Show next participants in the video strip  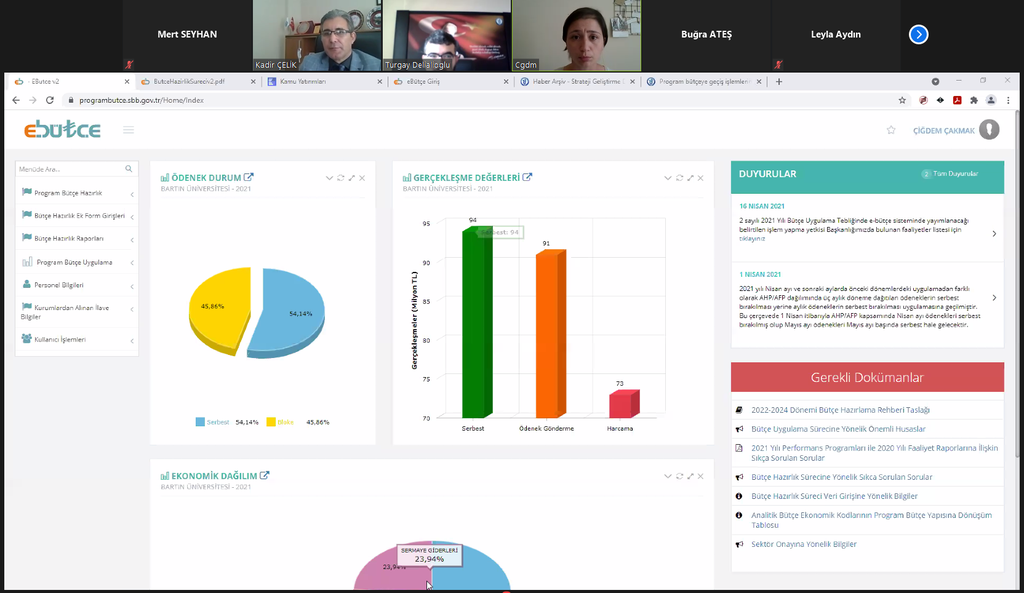pyautogui.click(x=918, y=35)
